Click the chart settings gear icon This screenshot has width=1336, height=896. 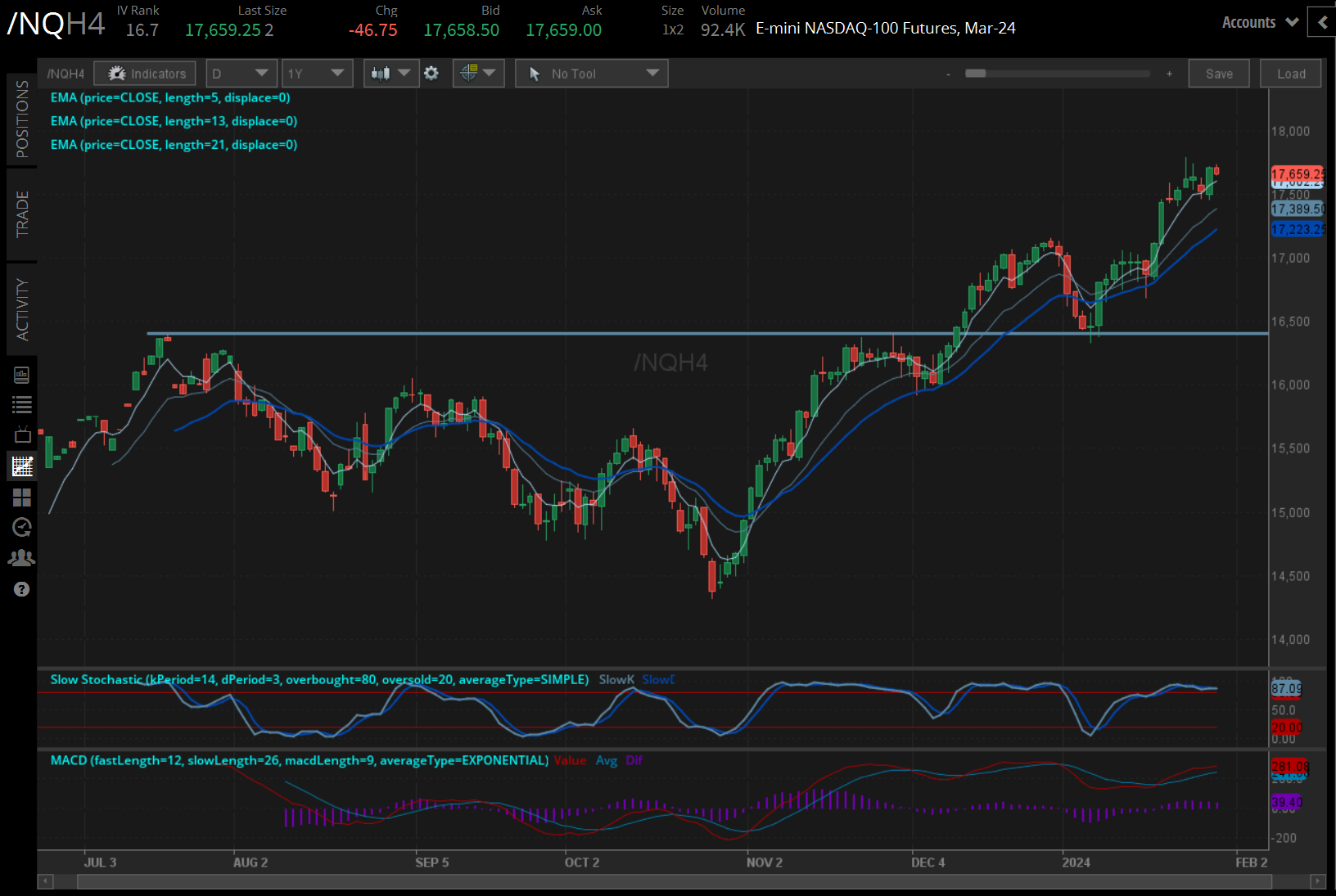click(x=431, y=73)
